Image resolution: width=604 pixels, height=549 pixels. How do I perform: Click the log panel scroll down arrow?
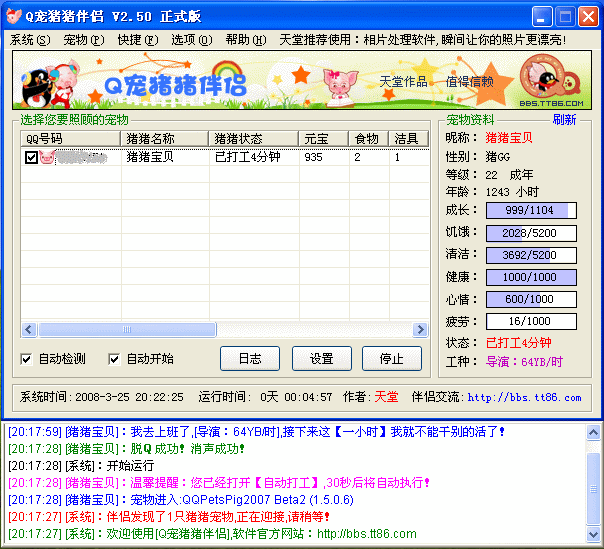tap(593, 534)
